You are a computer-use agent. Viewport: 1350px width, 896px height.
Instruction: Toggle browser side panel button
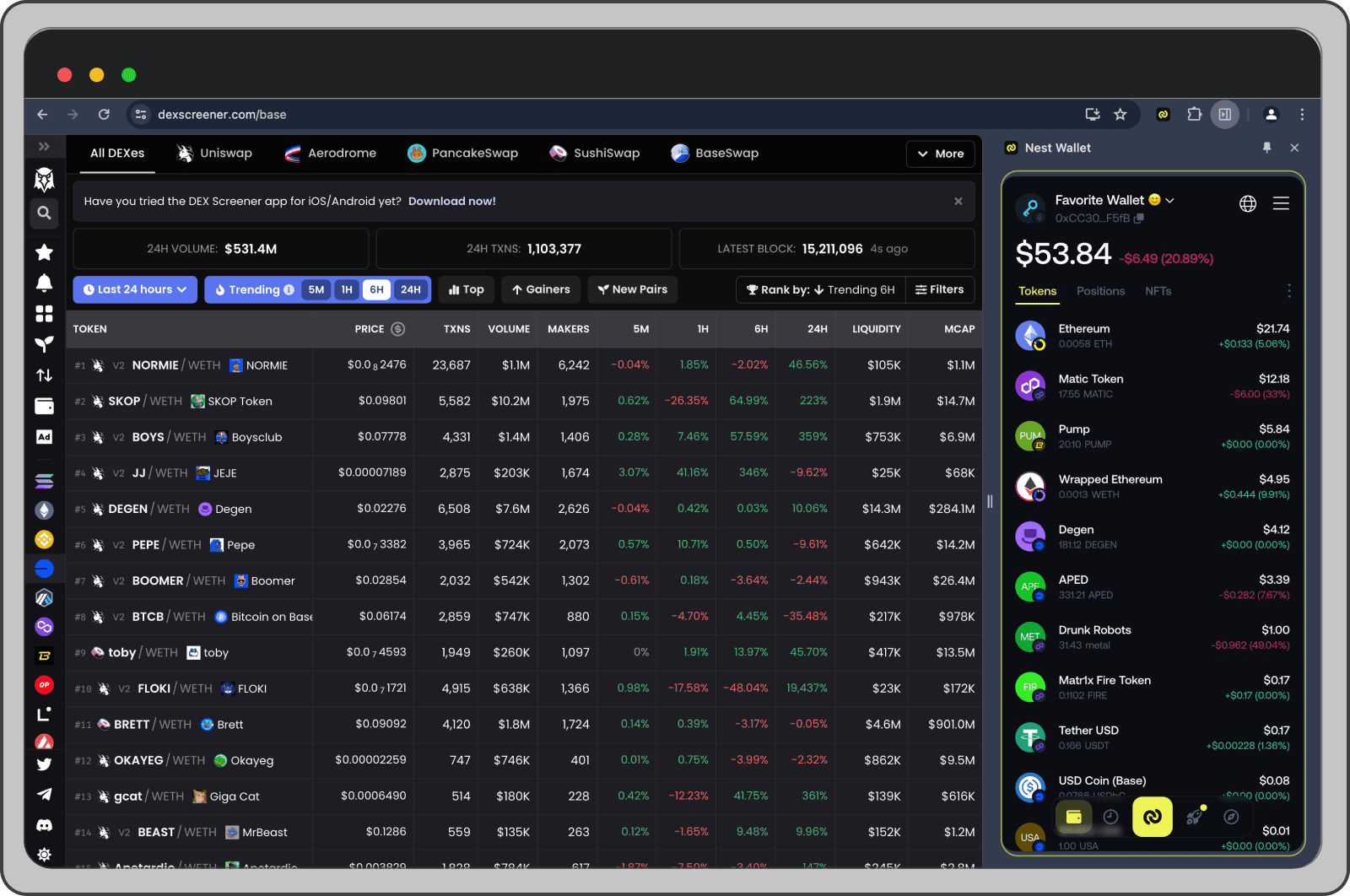[1225, 115]
